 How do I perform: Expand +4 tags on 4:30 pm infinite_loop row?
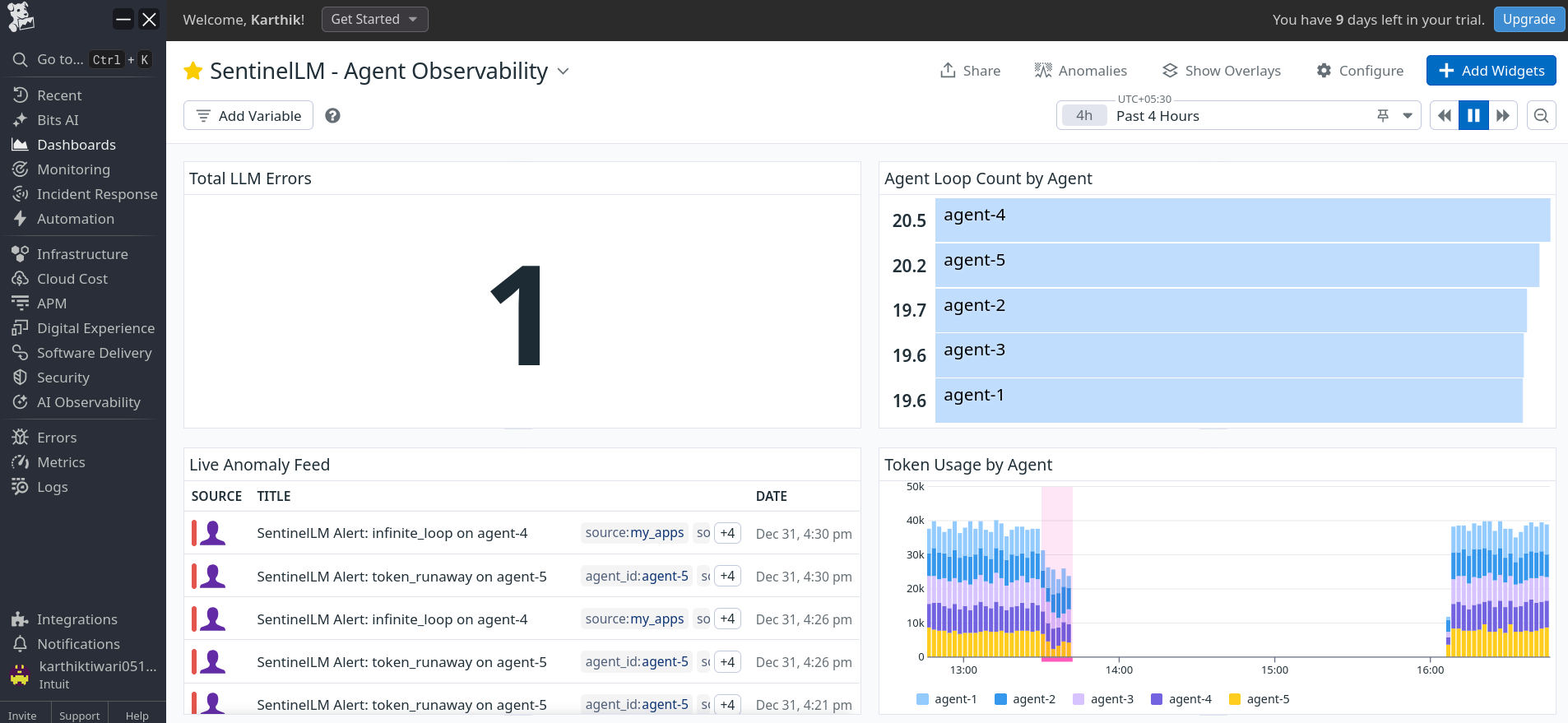tap(727, 533)
